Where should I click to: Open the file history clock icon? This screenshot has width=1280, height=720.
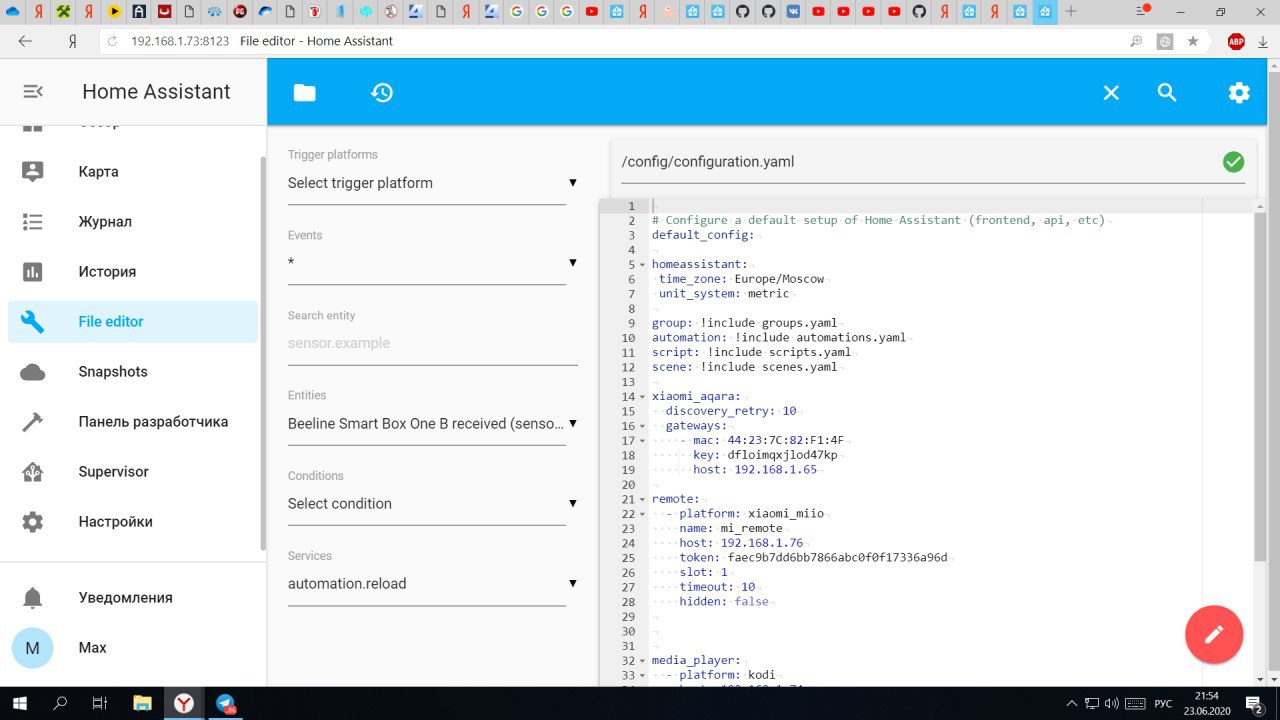point(381,92)
